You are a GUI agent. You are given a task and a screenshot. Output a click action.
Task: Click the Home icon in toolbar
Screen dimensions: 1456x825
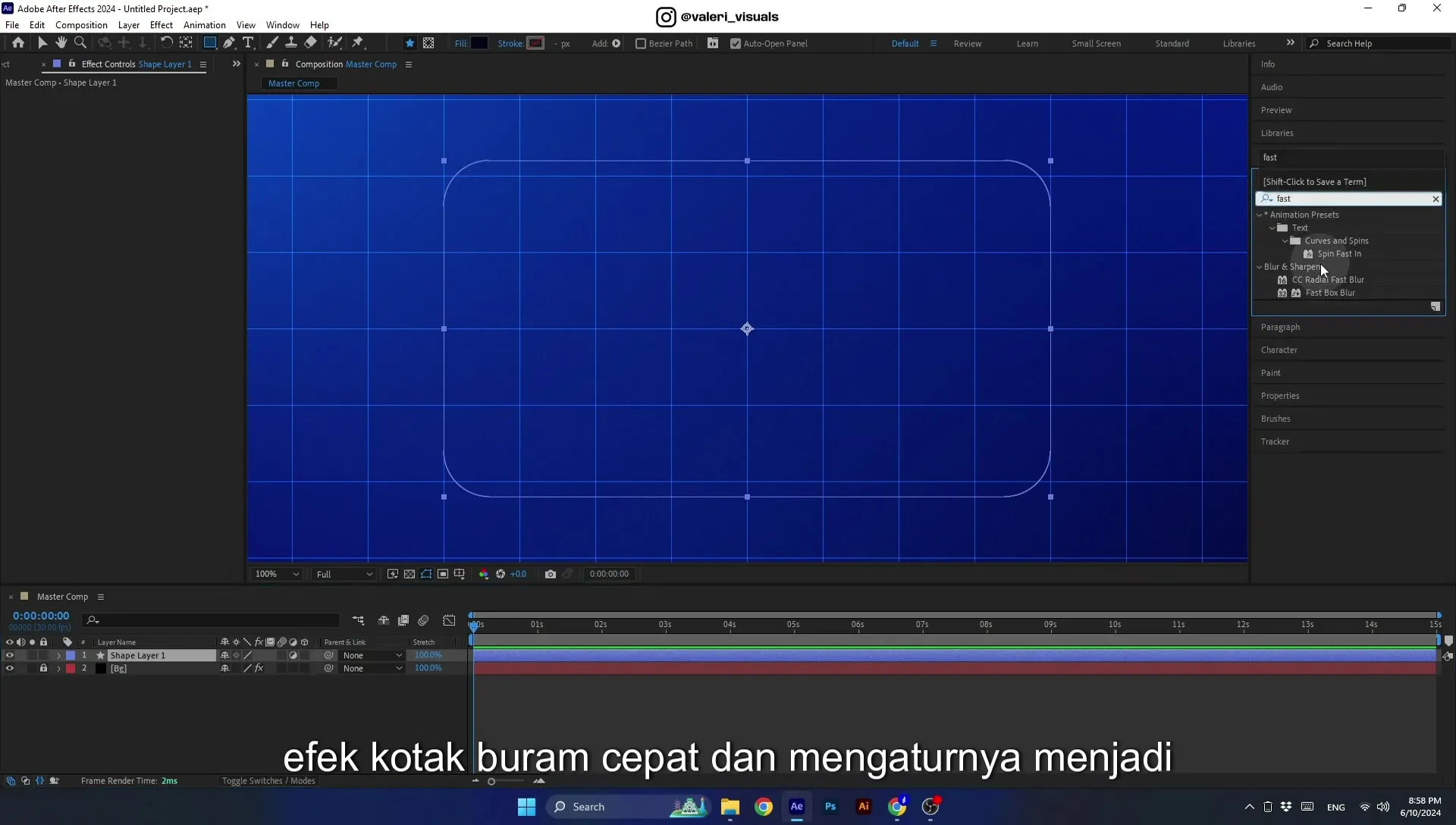[18, 43]
